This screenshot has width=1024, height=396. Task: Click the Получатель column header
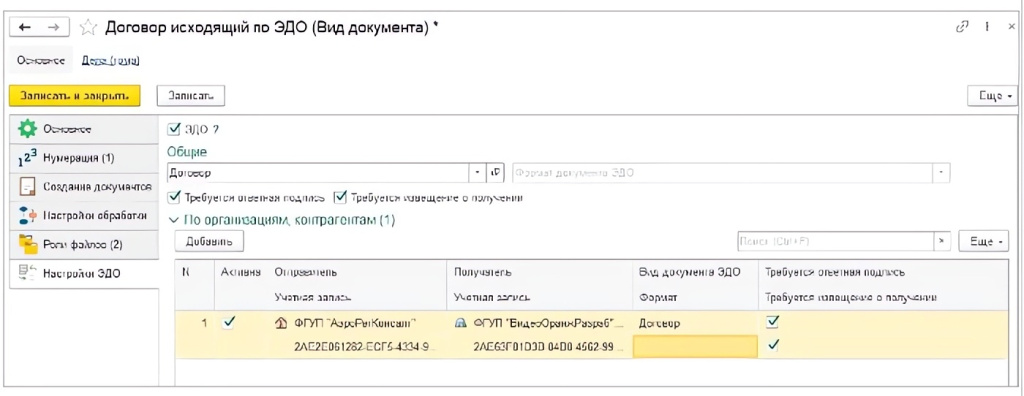(x=483, y=272)
